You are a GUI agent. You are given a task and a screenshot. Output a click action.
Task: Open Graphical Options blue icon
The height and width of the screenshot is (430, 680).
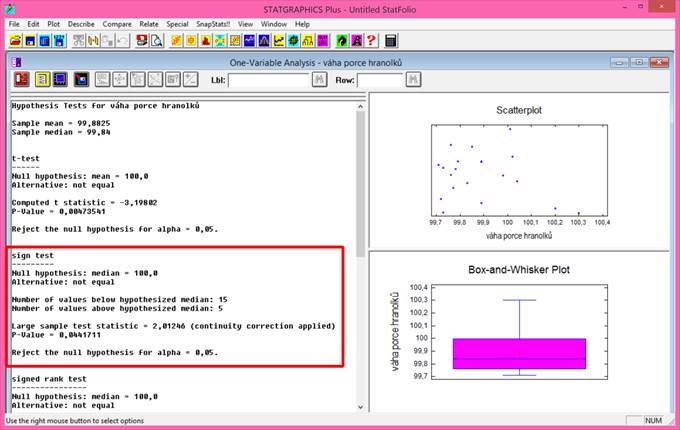tap(60, 79)
